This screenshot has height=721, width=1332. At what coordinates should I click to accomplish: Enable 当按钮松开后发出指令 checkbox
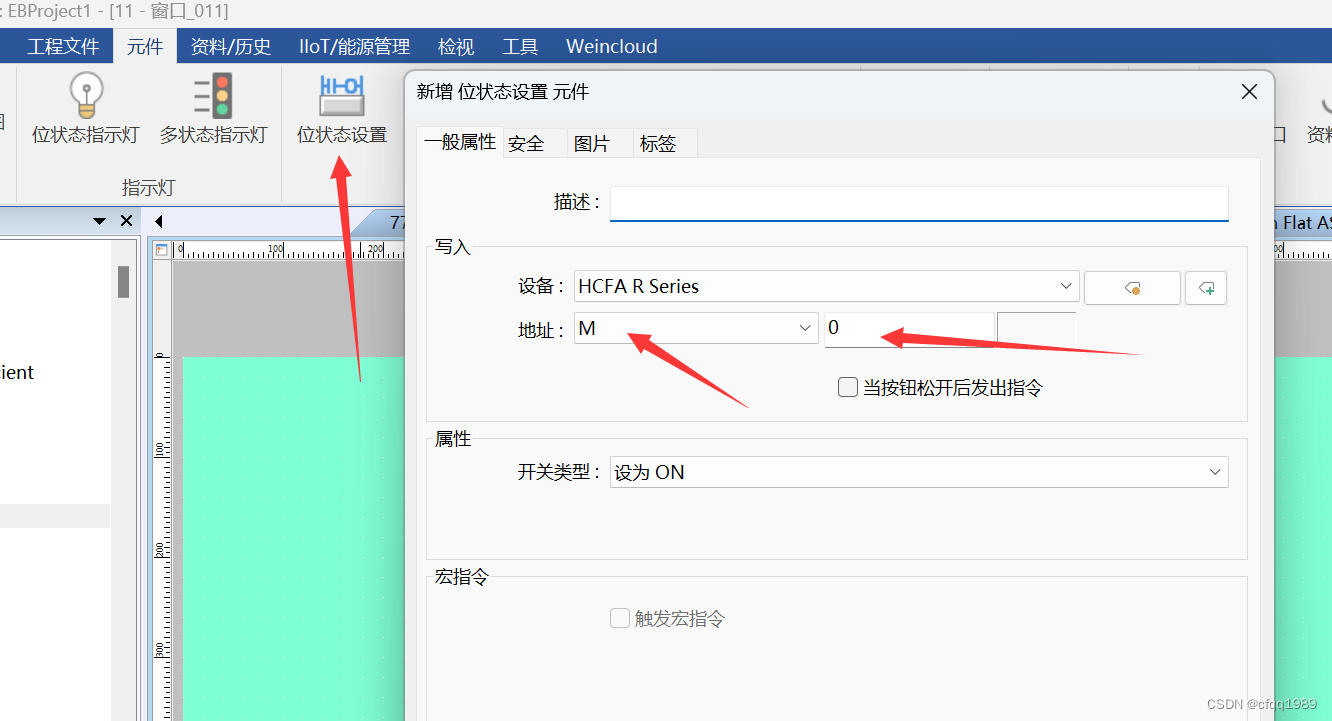pyautogui.click(x=848, y=387)
